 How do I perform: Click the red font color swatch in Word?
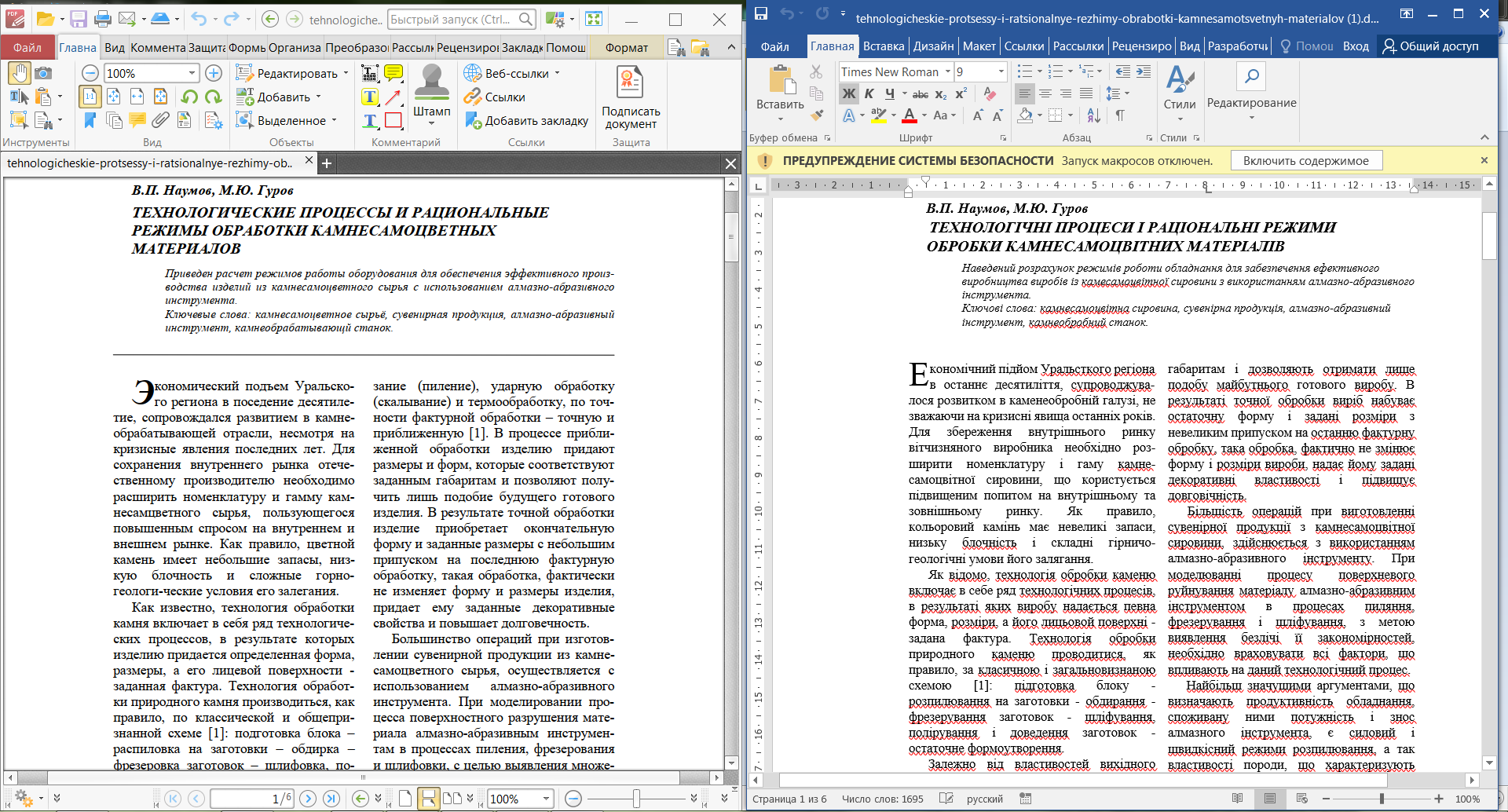coord(910,115)
